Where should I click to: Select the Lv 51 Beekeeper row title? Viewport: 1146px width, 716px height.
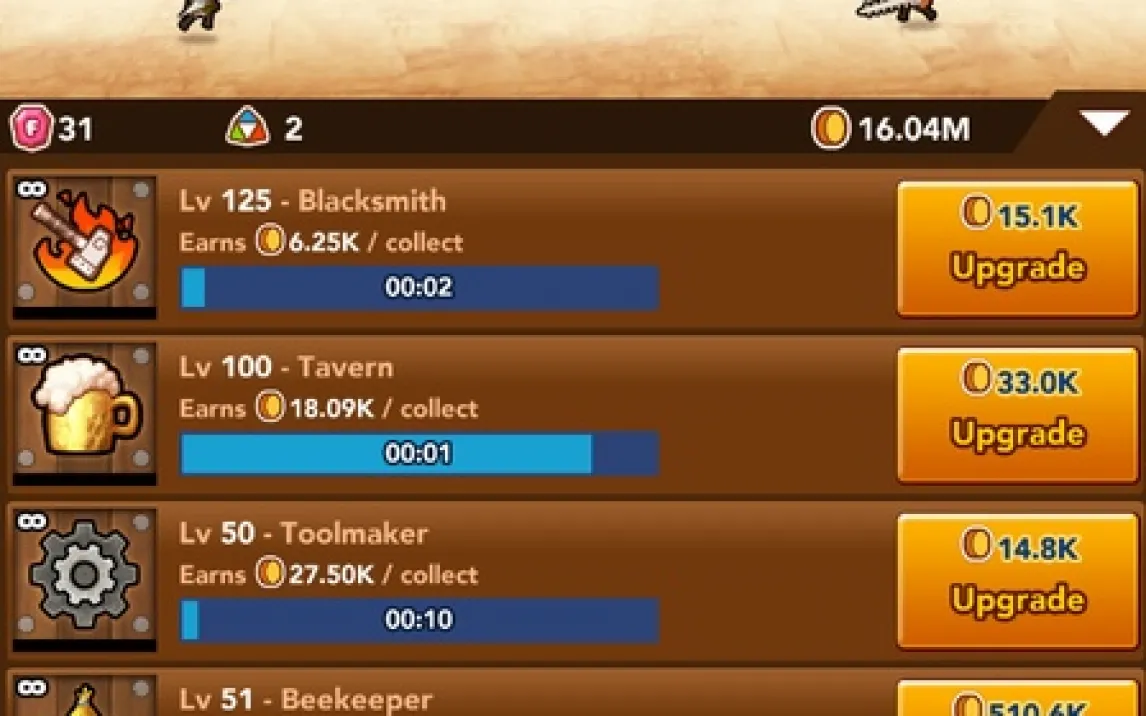click(x=306, y=699)
